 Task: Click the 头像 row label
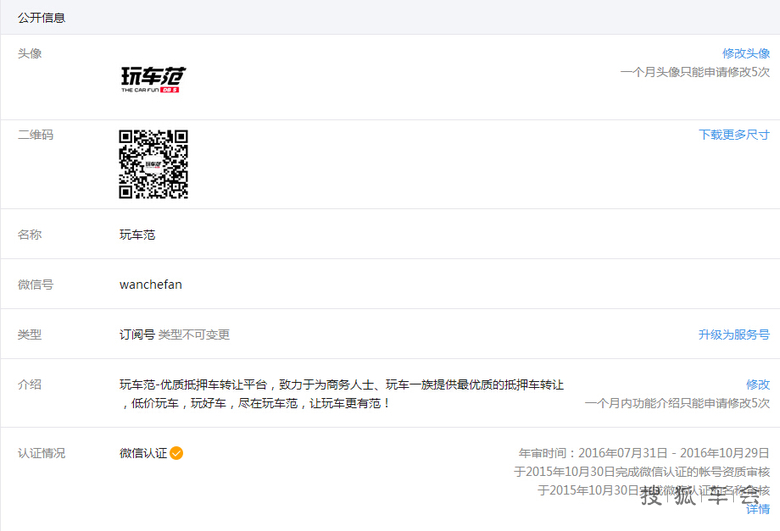point(30,53)
